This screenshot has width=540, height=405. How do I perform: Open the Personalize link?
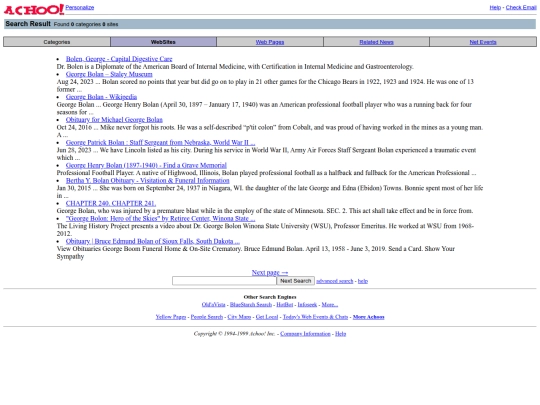tap(80, 8)
